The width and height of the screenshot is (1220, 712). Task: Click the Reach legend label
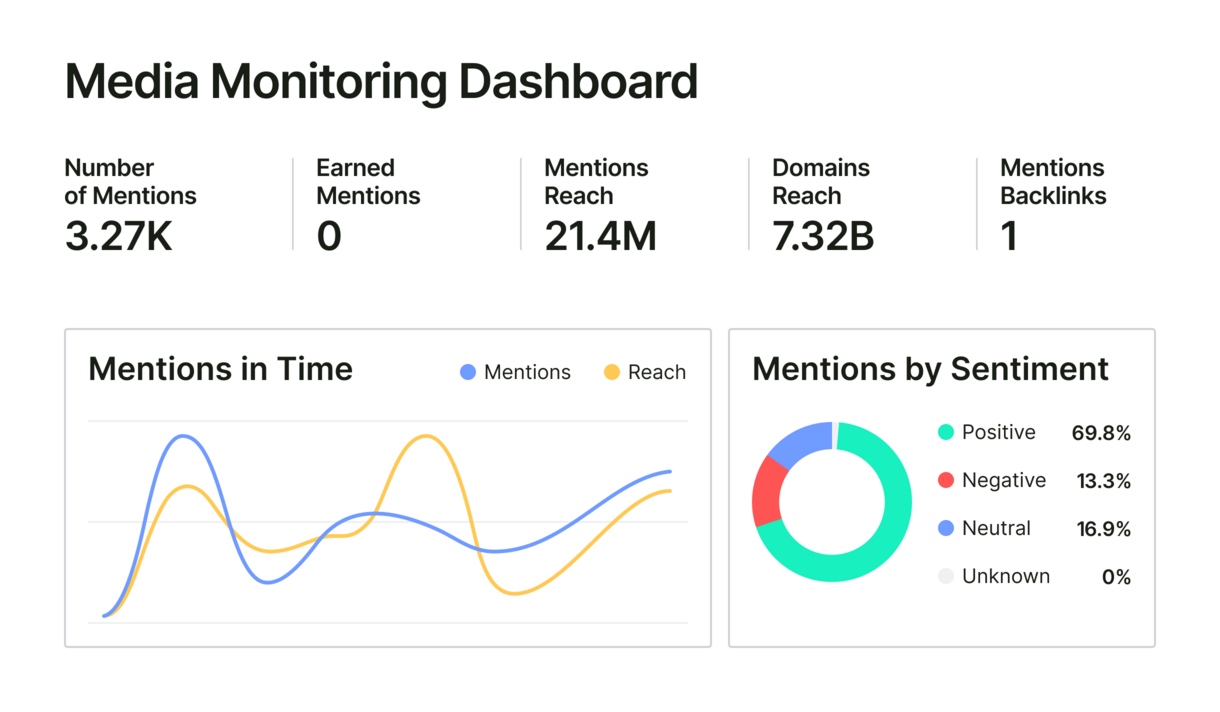(x=657, y=372)
